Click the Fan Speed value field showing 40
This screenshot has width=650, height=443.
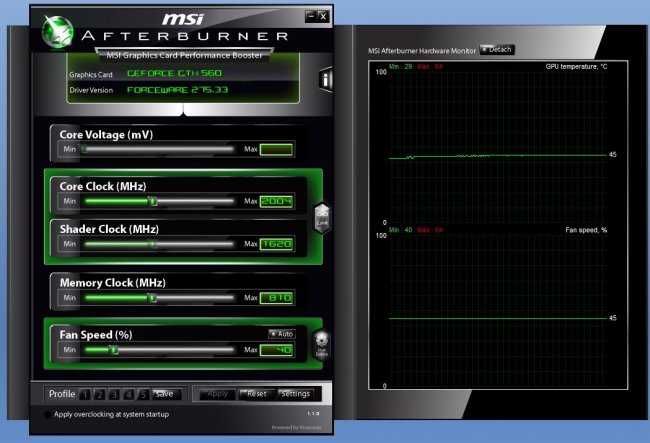(276, 350)
